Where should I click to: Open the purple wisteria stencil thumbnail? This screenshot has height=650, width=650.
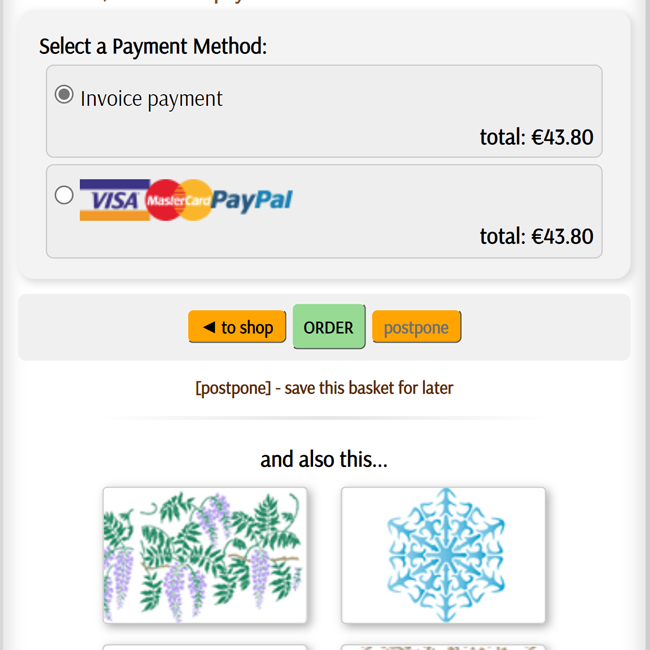tap(205, 555)
